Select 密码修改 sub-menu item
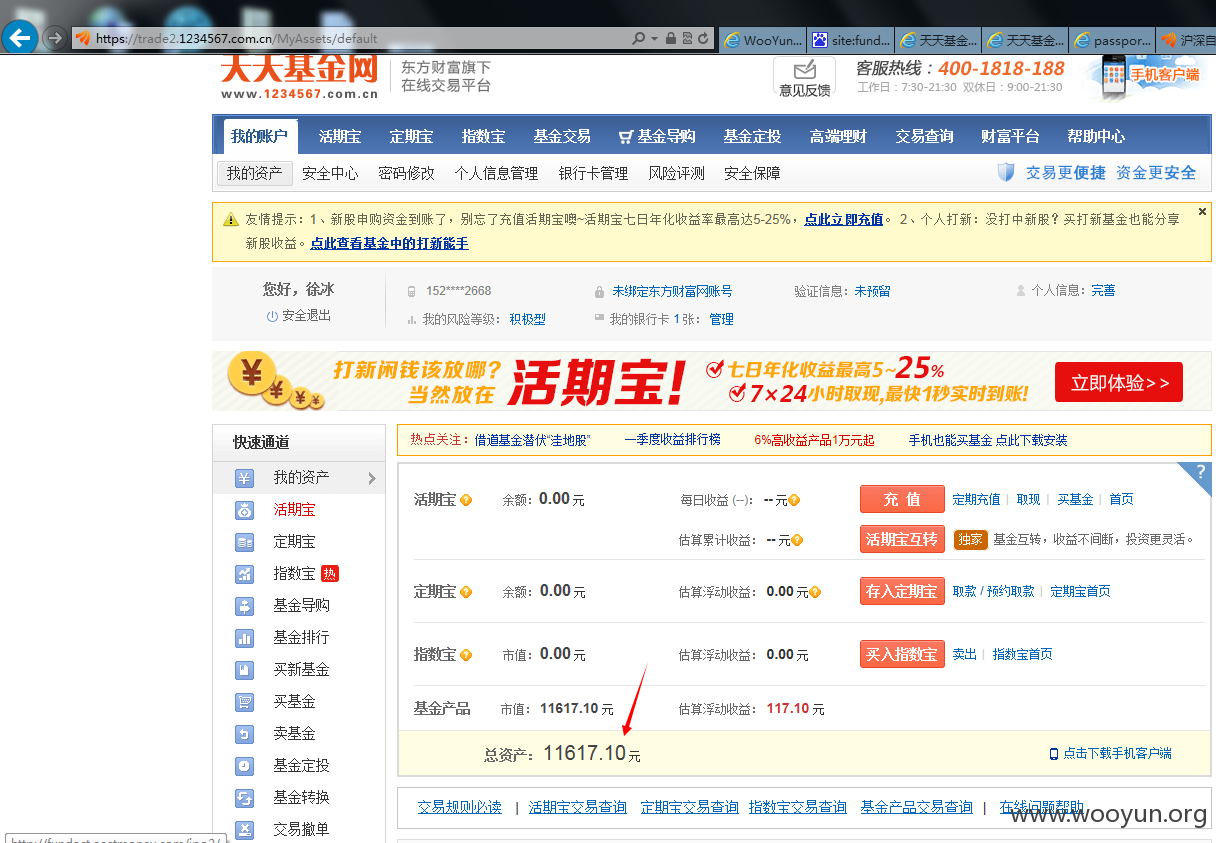Viewport: 1216px width, 843px height. coord(406,173)
